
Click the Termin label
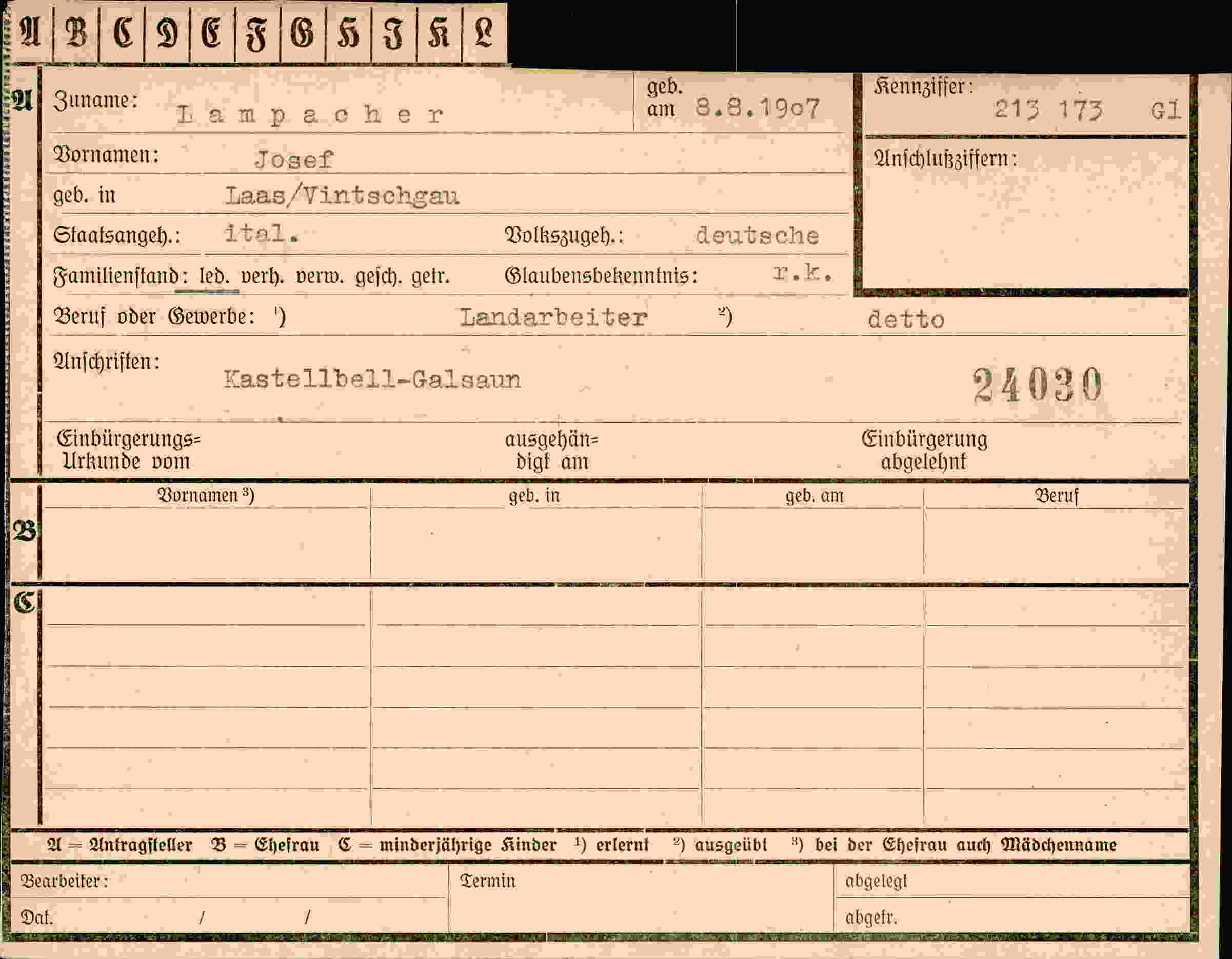point(487,881)
